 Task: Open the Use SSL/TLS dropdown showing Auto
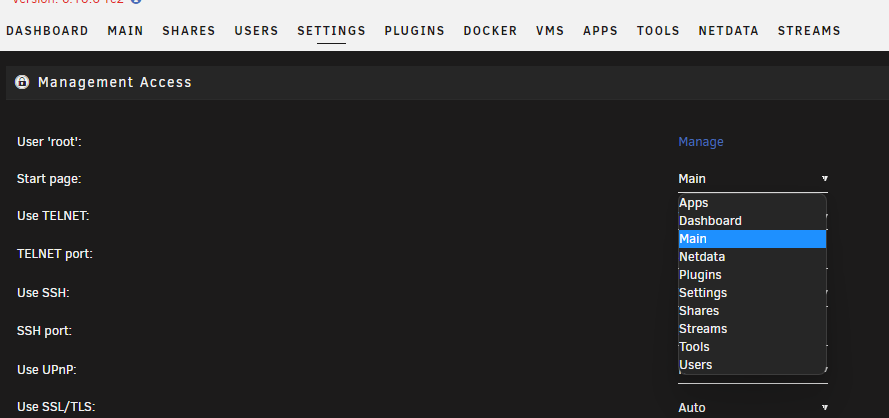click(x=753, y=408)
